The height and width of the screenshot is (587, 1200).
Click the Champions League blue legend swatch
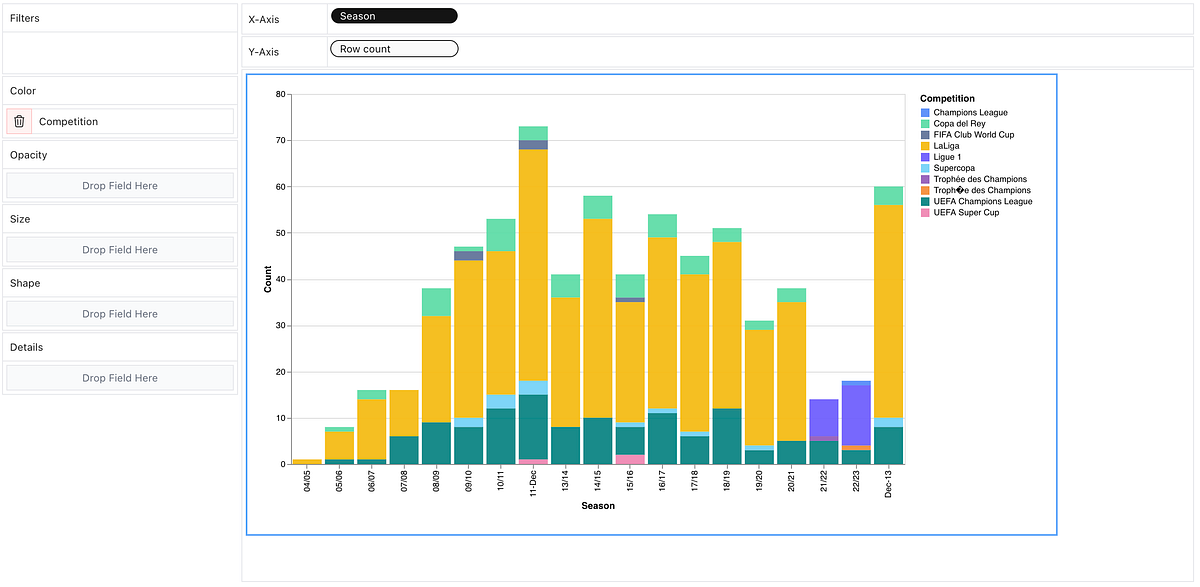tap(925, 112)
